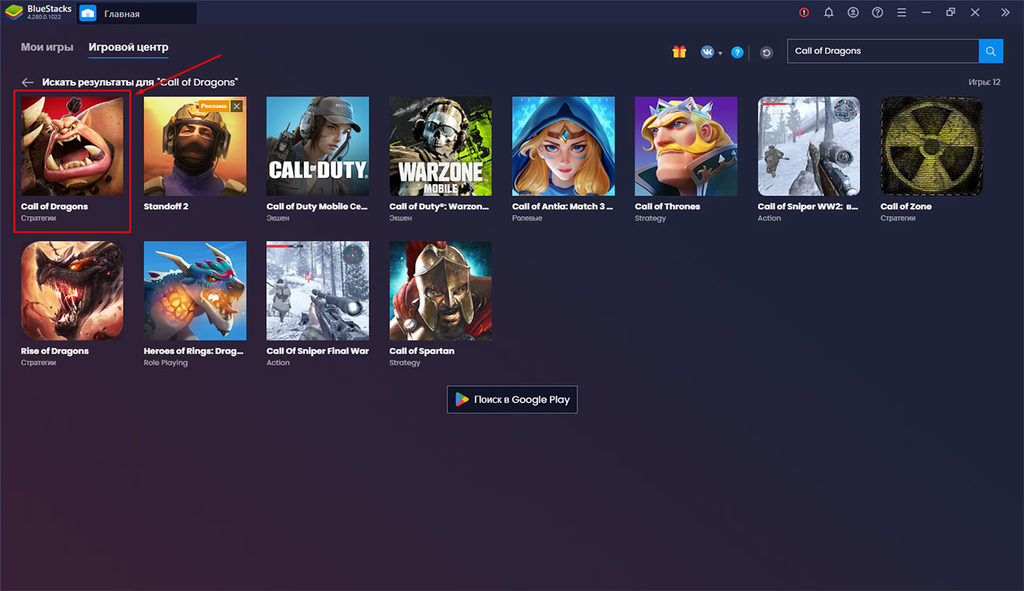Open the Call Of Sniper Final War thumbnail
The height and width of the screenshot is (591, 1024).
pyautogui.click(x=317, y=291)
